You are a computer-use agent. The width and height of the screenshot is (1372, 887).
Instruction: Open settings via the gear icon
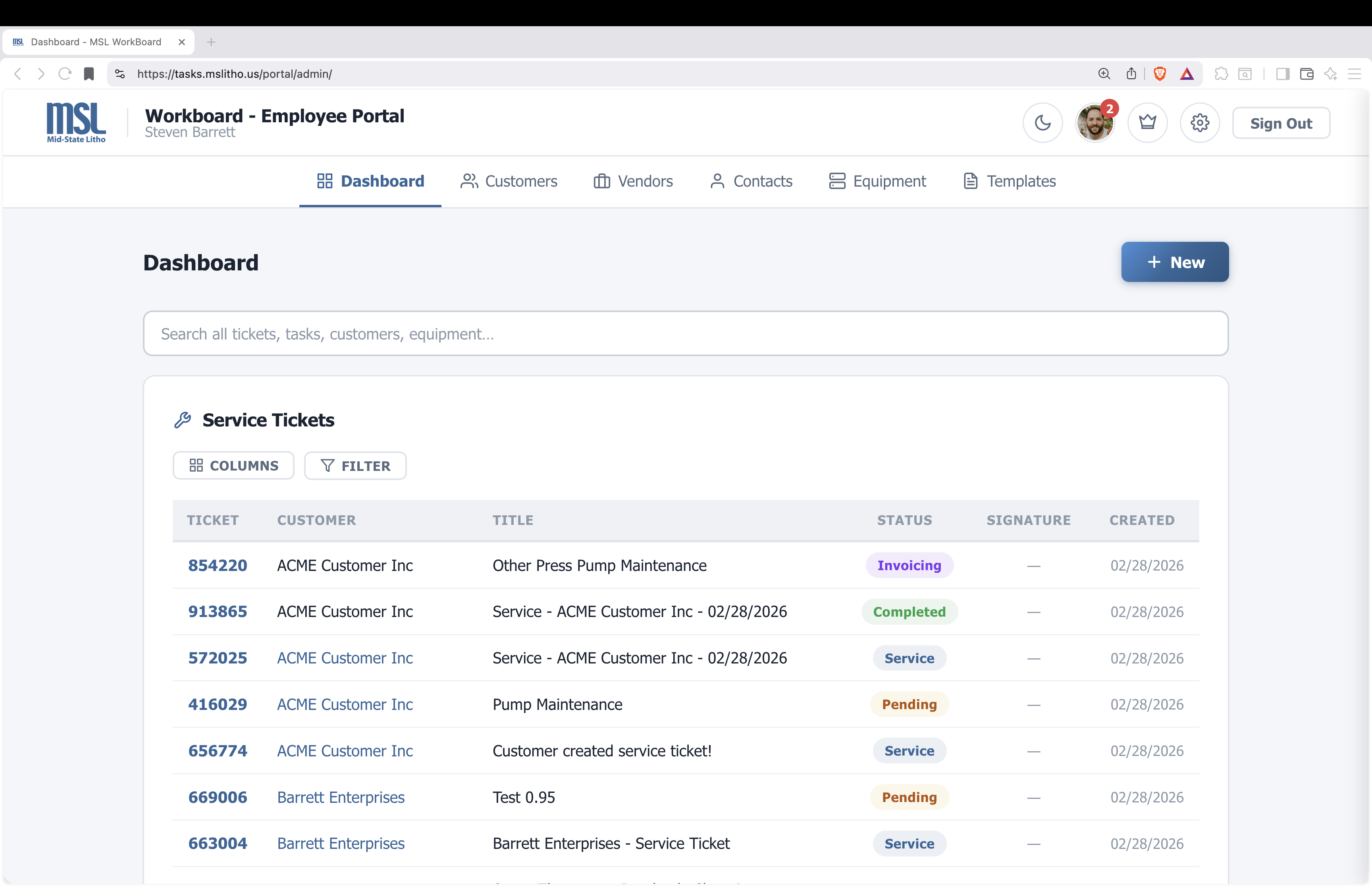pyautogui.click(x=1199, y=123)
